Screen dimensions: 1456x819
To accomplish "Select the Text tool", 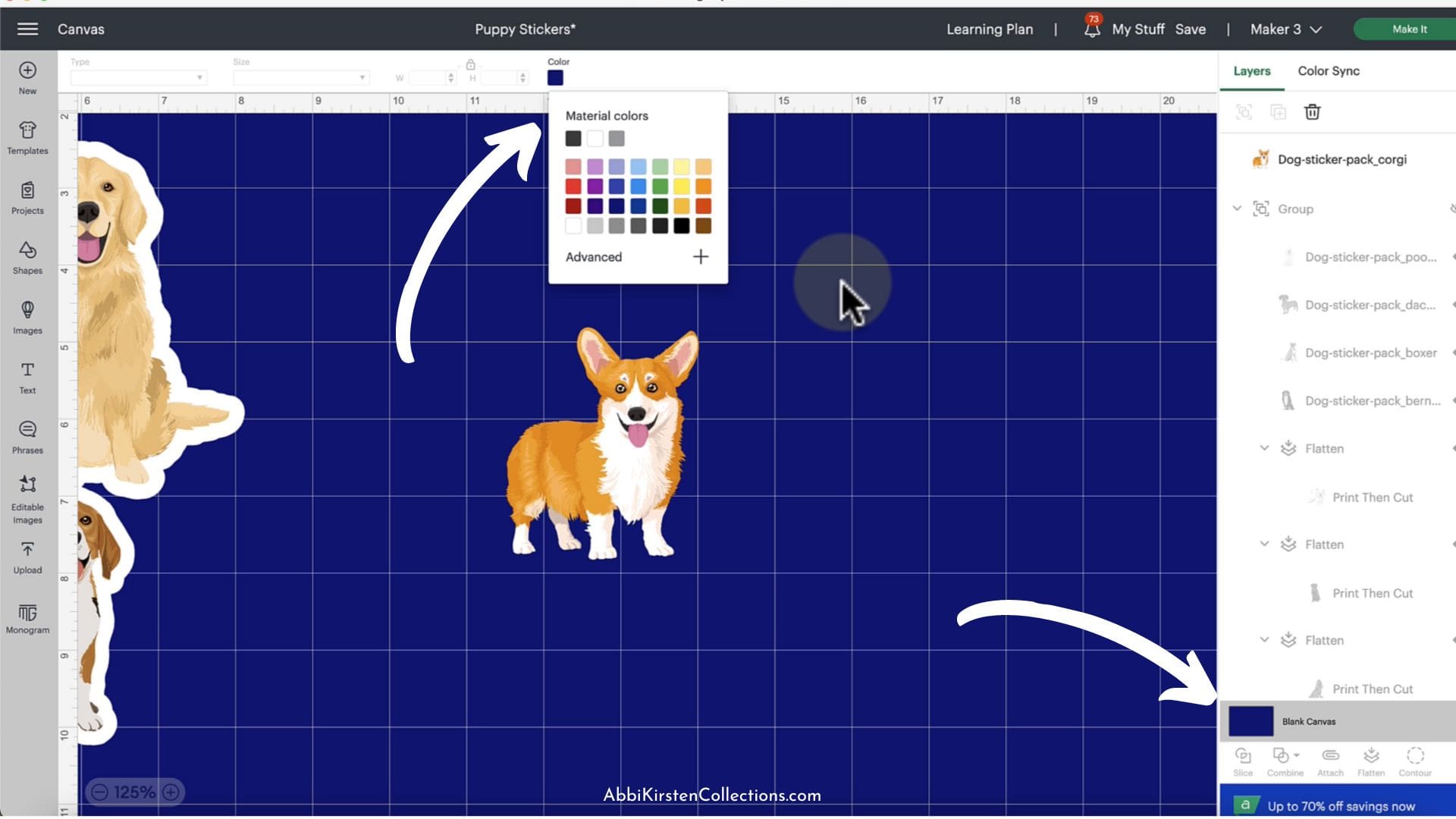I will click(27, 378).
